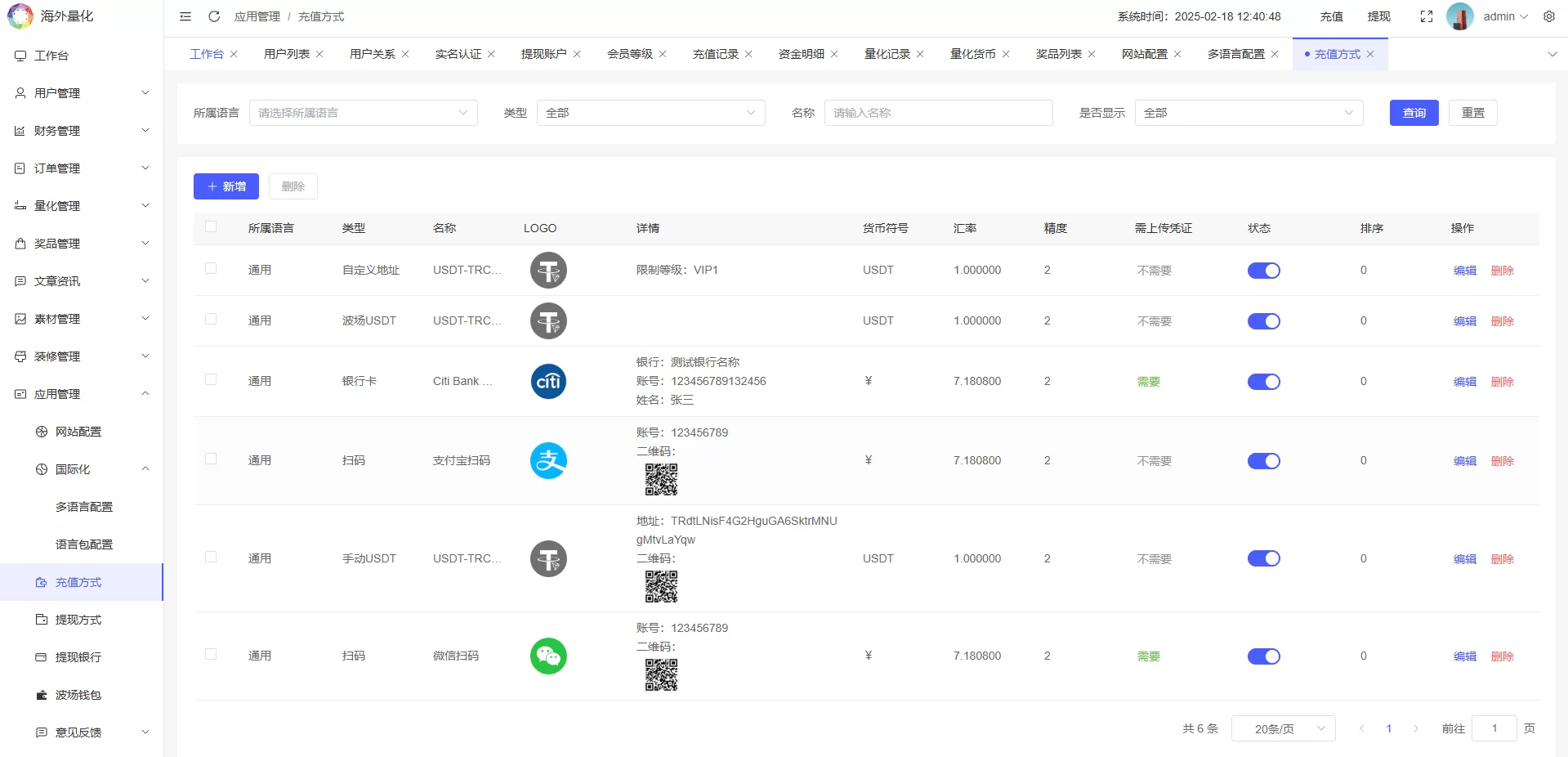Disable the status toggle for Citi Bank row
This screenshot has width=1568, height=757.
[x=1263, y=381]
